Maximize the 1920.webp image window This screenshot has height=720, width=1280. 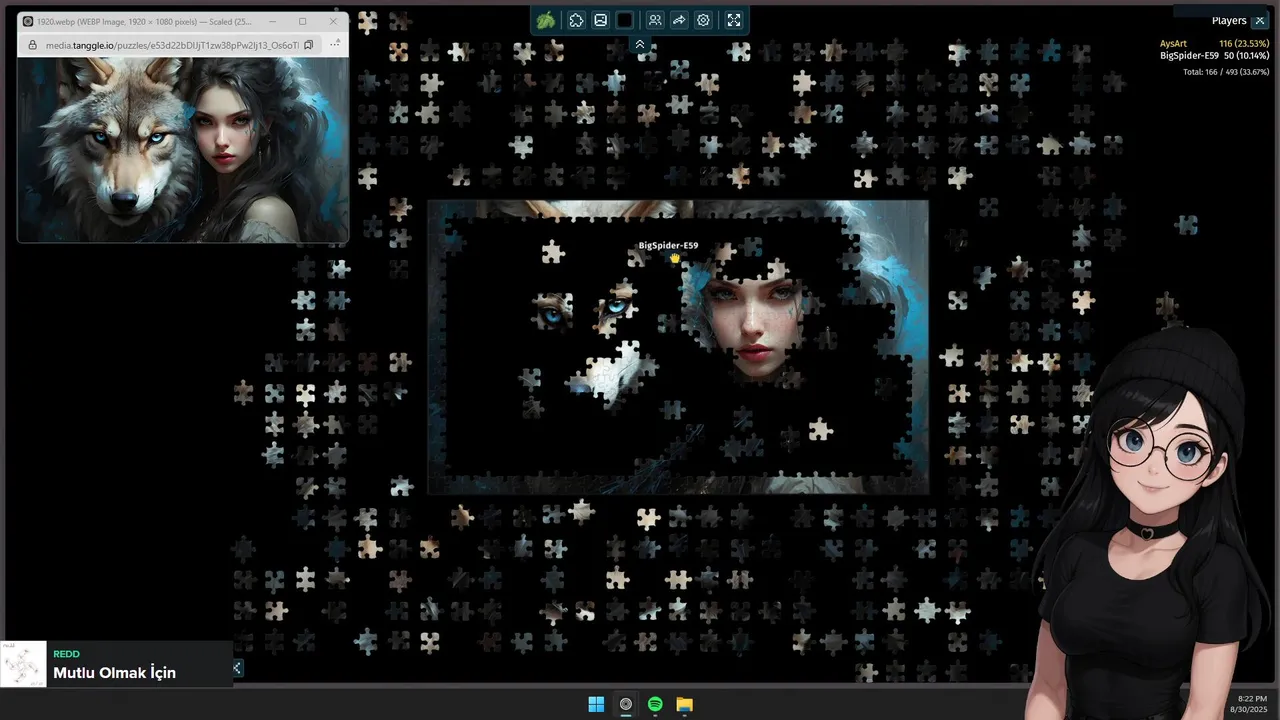click(x=302, y=21)
